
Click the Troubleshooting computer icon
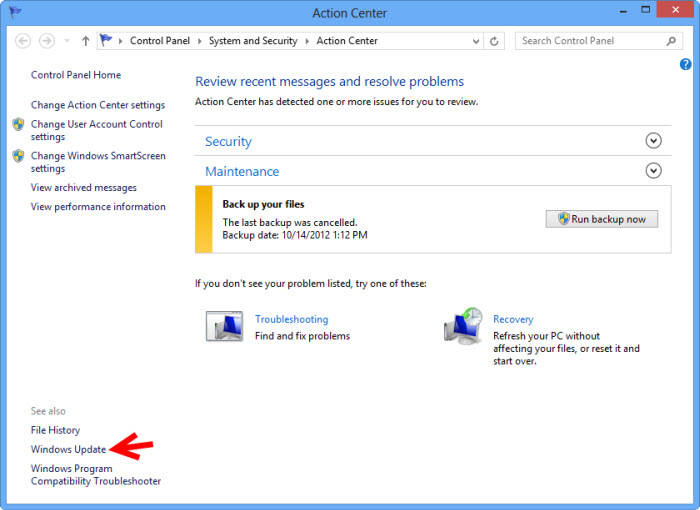(x=225, y=326)
